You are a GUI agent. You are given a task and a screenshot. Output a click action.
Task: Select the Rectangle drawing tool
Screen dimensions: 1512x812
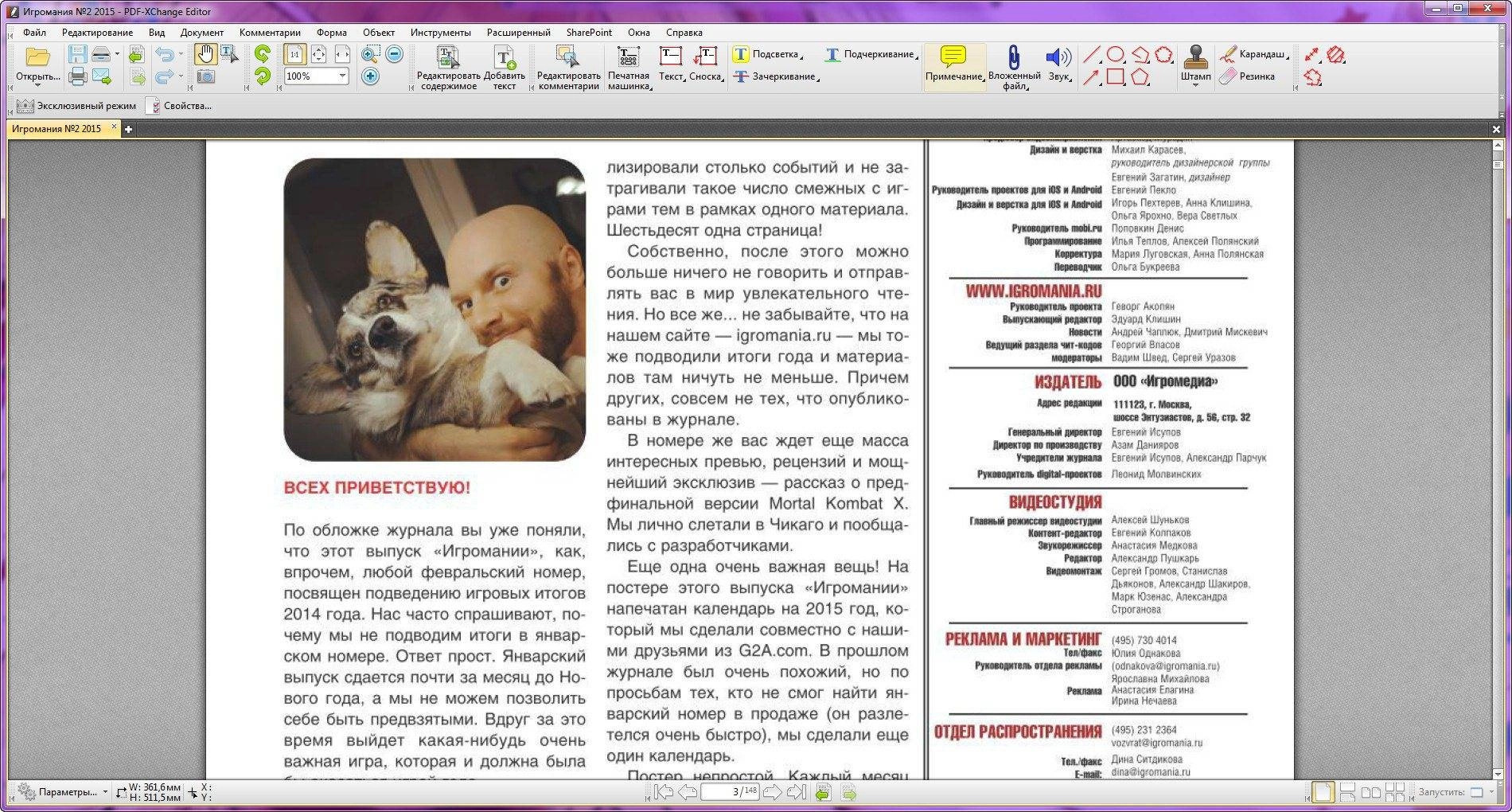(x=1116, y=76)
